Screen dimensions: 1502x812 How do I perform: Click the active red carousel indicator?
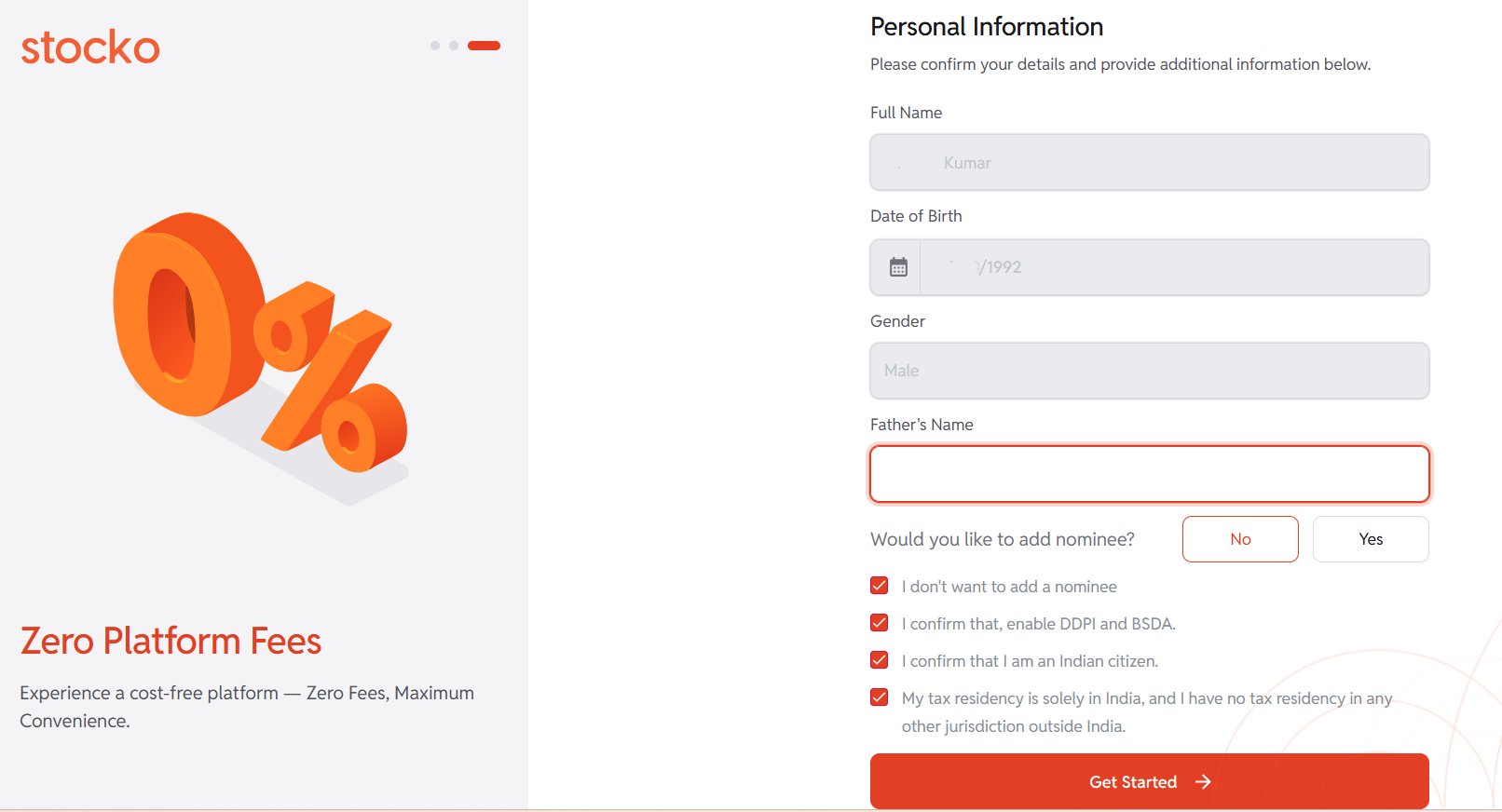484,46
